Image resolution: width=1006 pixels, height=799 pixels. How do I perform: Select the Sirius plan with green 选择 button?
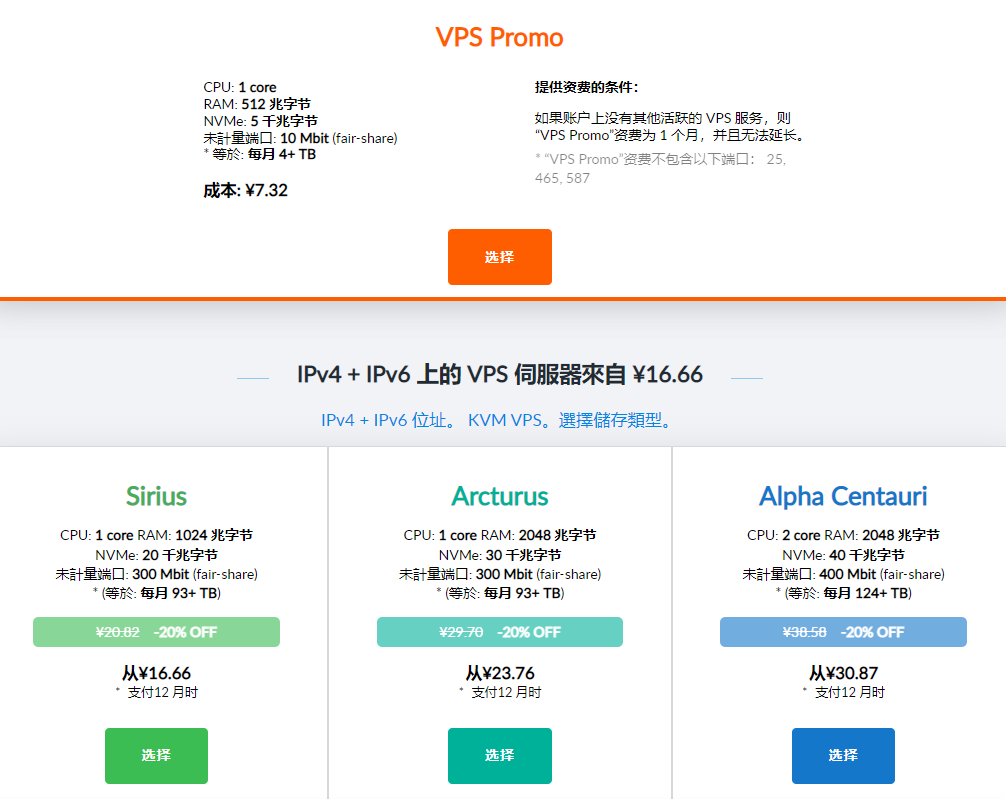click(x=156, y=756)
